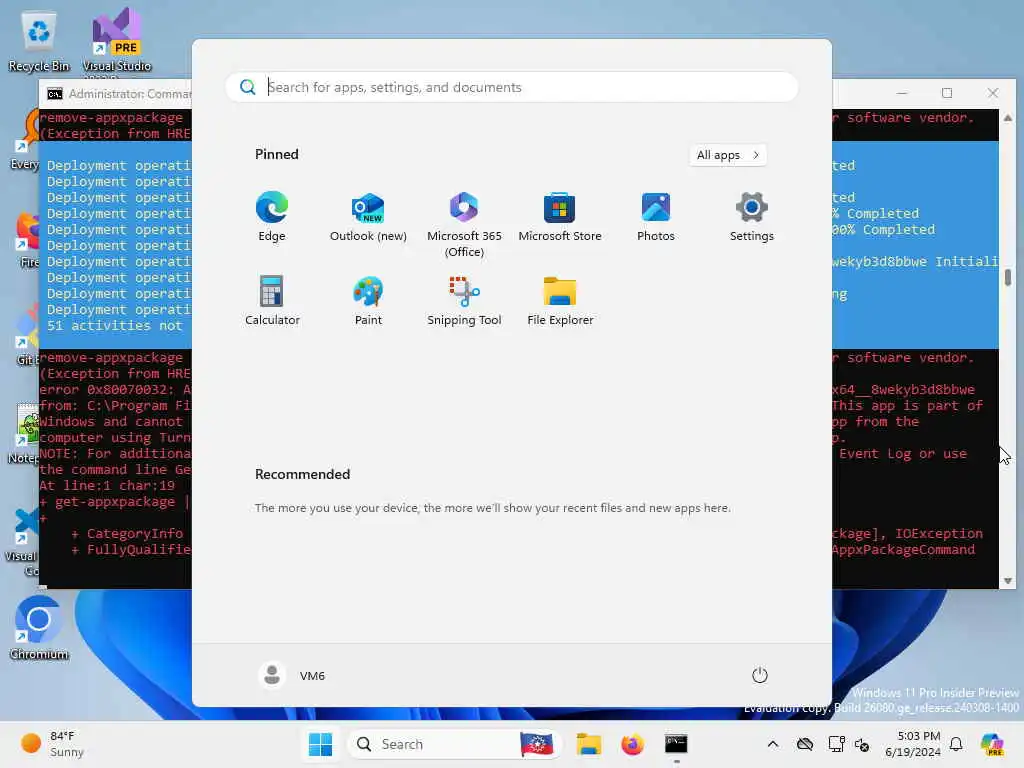1024x768 pixels.
Task: Click the Command Prompt vertical scrollbar thumb
Action: 1008,278
